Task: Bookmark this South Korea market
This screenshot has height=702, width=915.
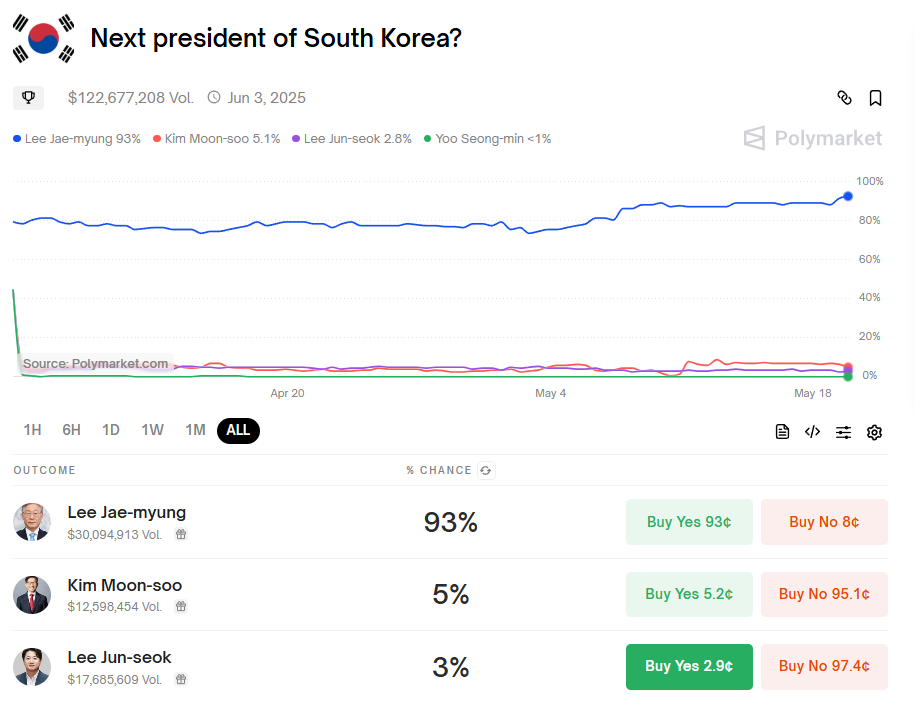Action: pyautogui.click(x=875, y=97)
